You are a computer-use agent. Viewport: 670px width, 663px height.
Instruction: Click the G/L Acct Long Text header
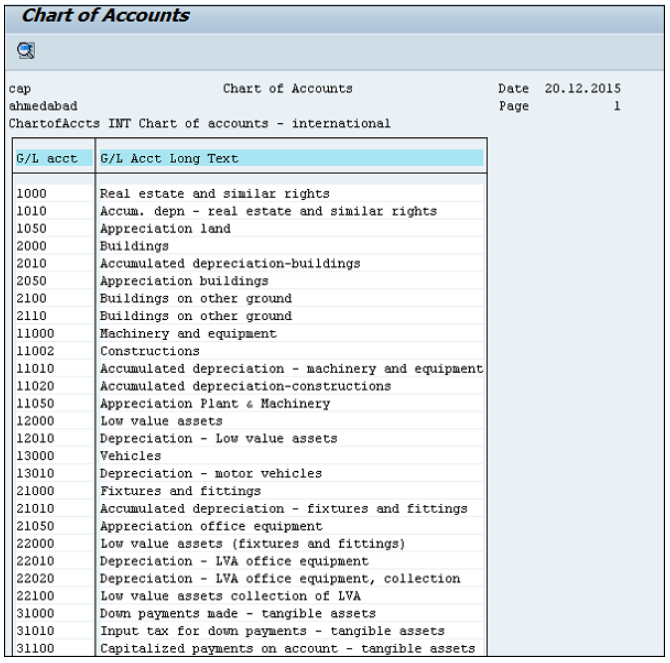(169, 159)
